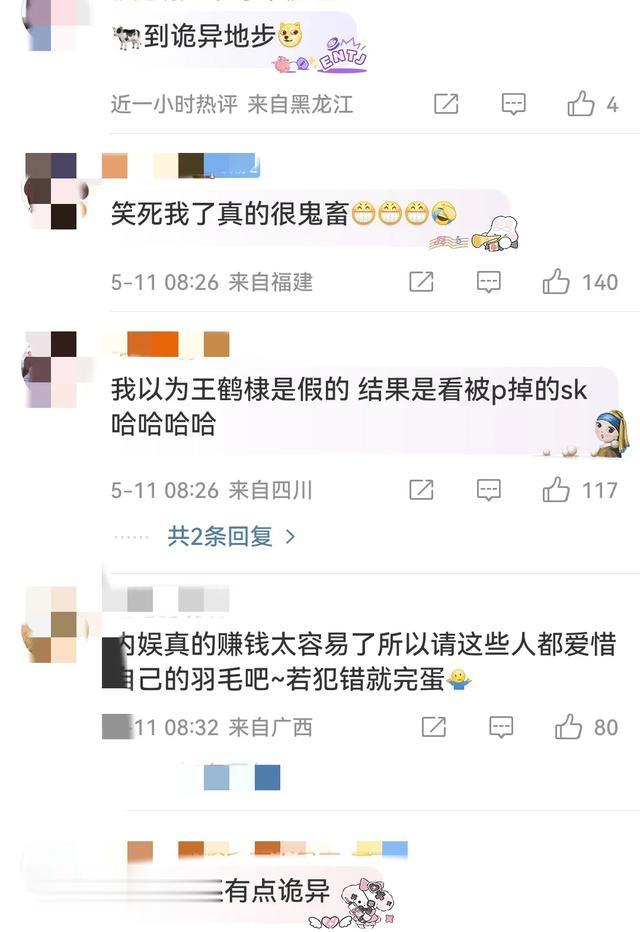
Task: Open reply box on Fujian comment
Action: (488, 282)
